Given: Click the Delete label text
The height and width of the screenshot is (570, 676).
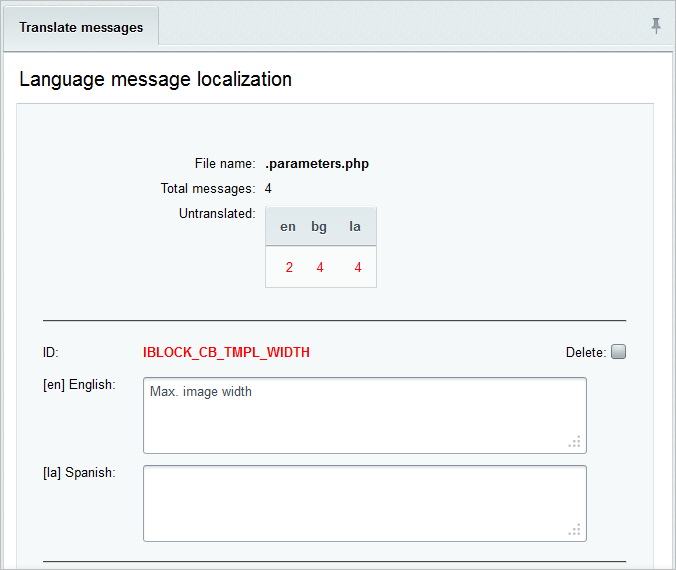Looking at the screenshot, I should (x=586, y=352).
